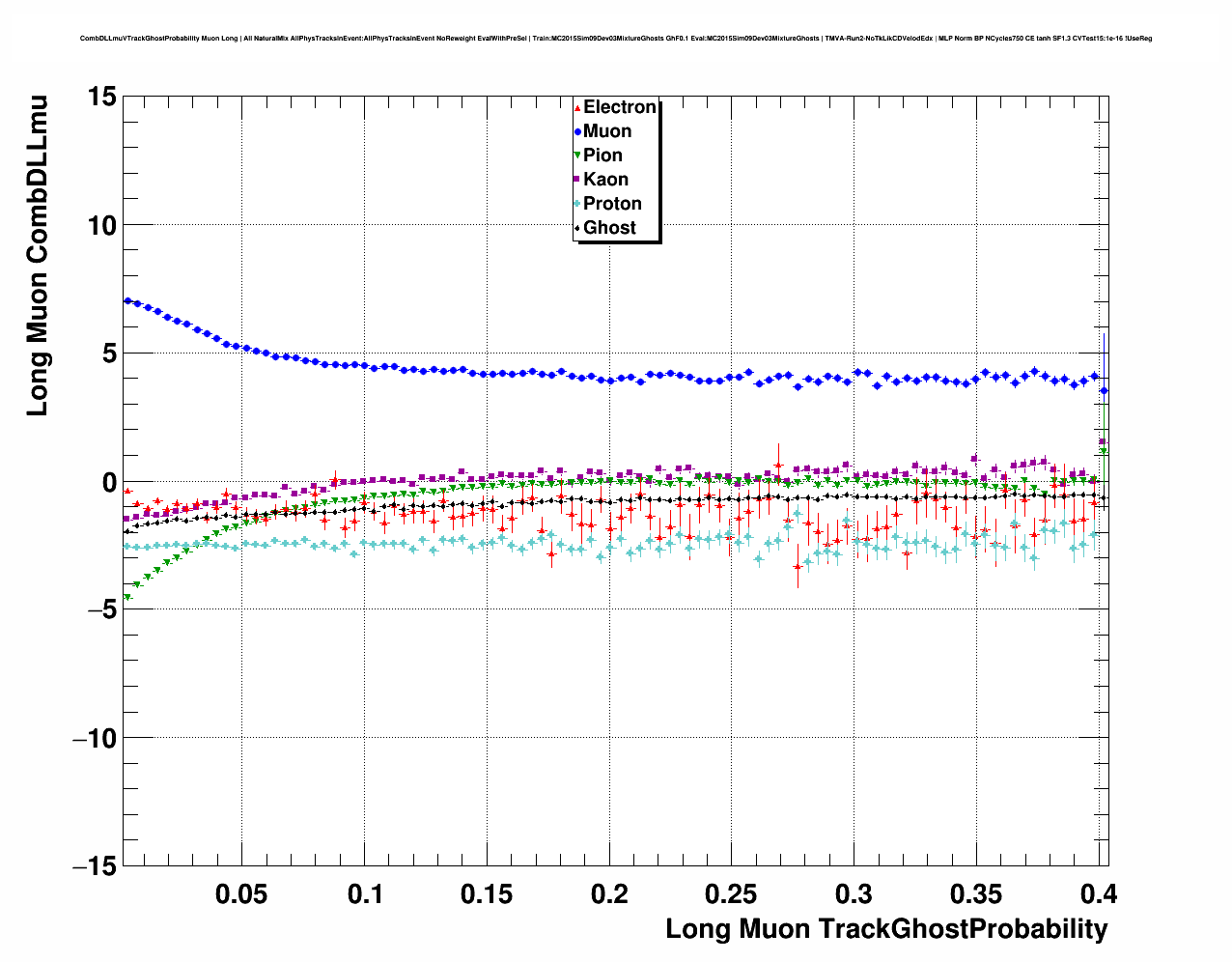This screenshot has width=1232, height=962.
Task: Select the 0.35 x-axis tick label
Action: pos(976,894)
